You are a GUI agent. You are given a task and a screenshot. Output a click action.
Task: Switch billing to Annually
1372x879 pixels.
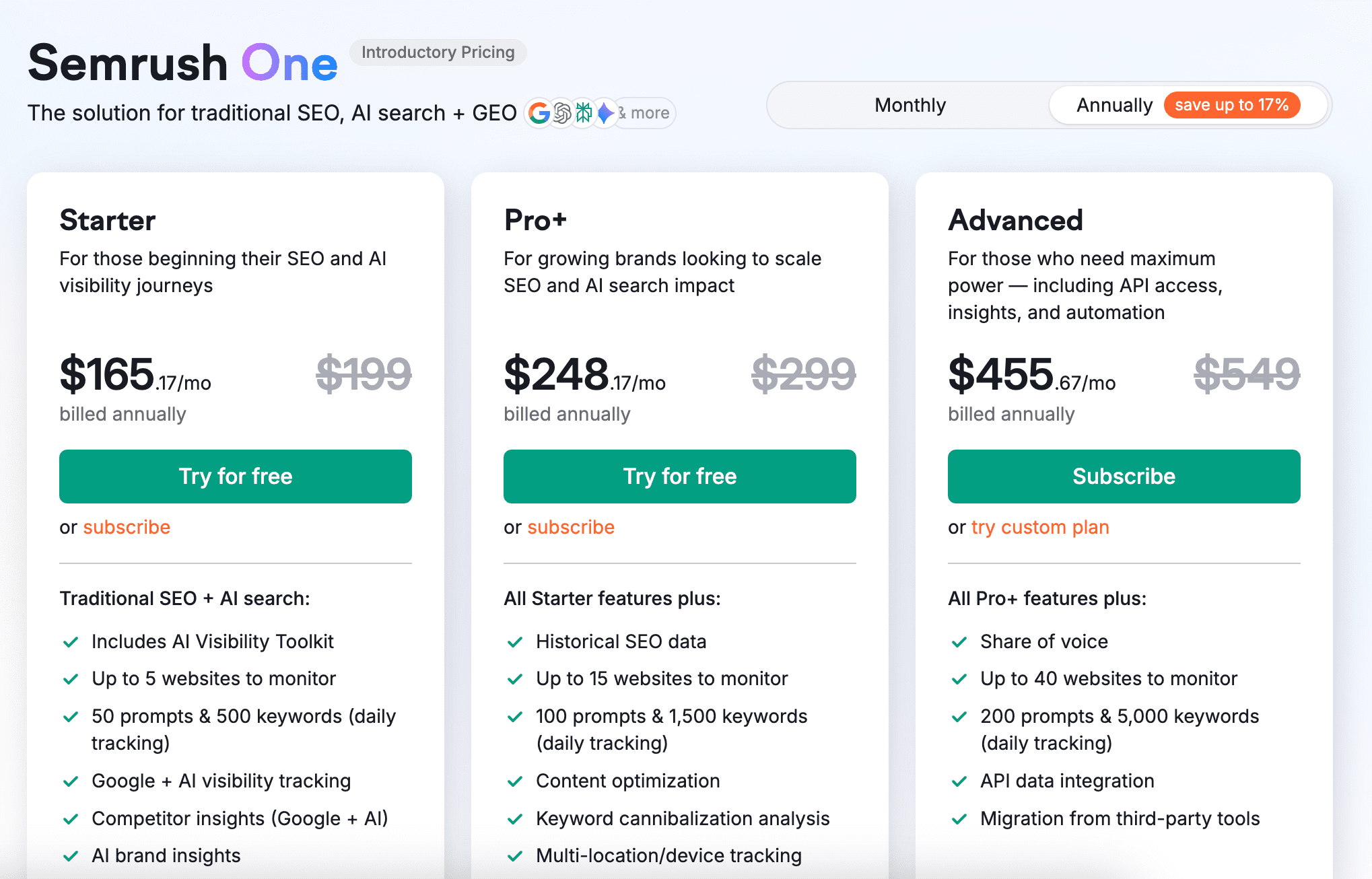(x=1115, y=105)
